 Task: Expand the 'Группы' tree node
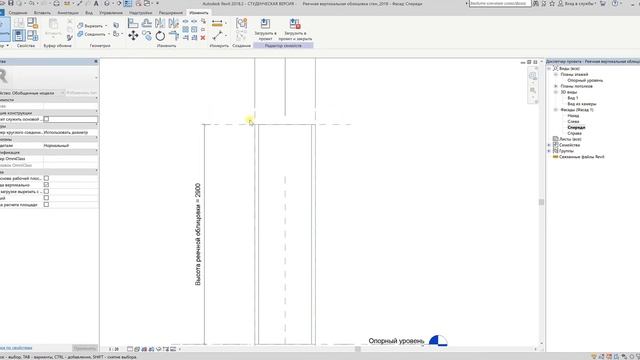pos(549,151)
